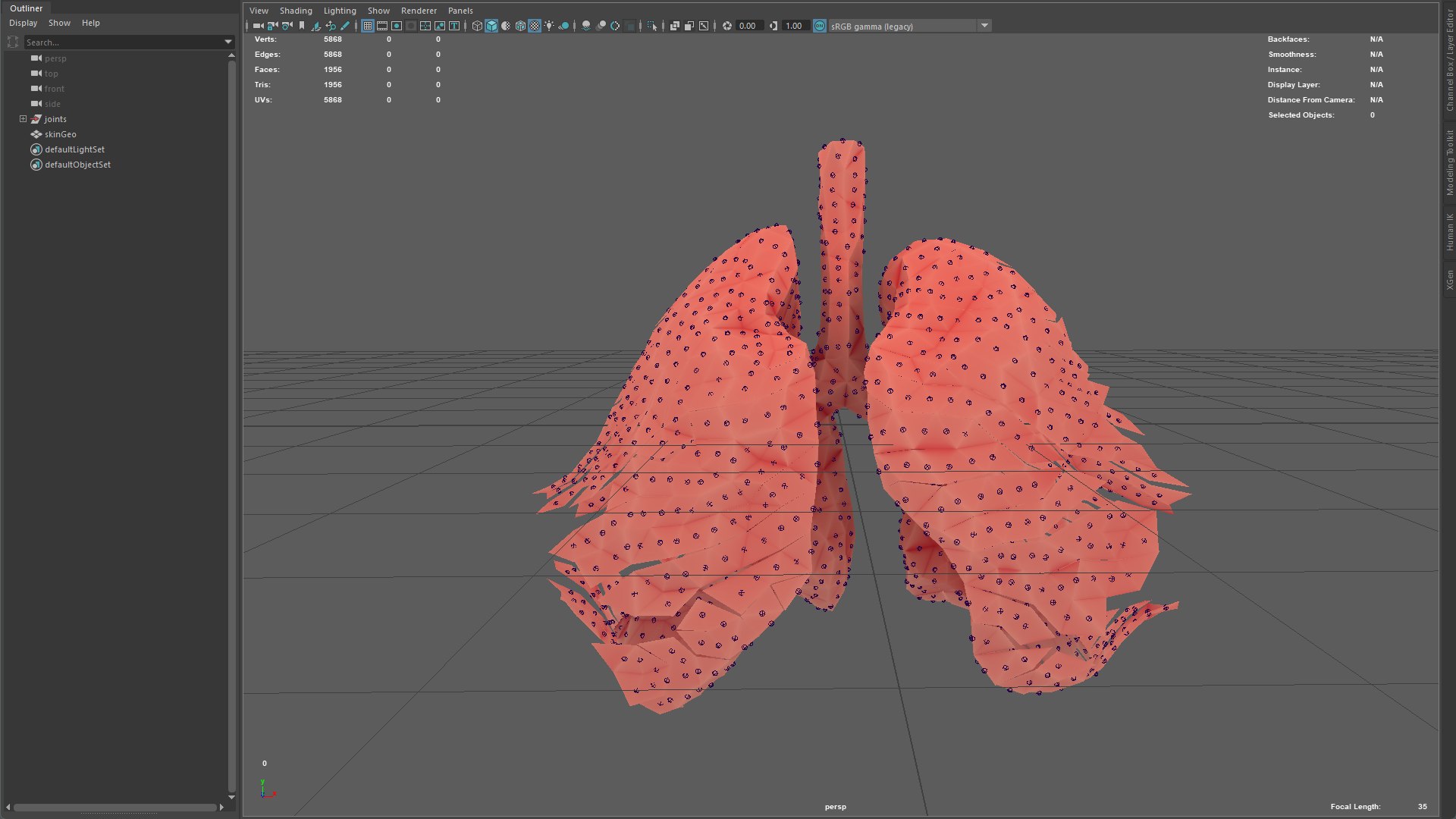Click the Select Camera icon in panel toolbar
The height and width of the screenshot is (819, 1456).
[258, 26]
